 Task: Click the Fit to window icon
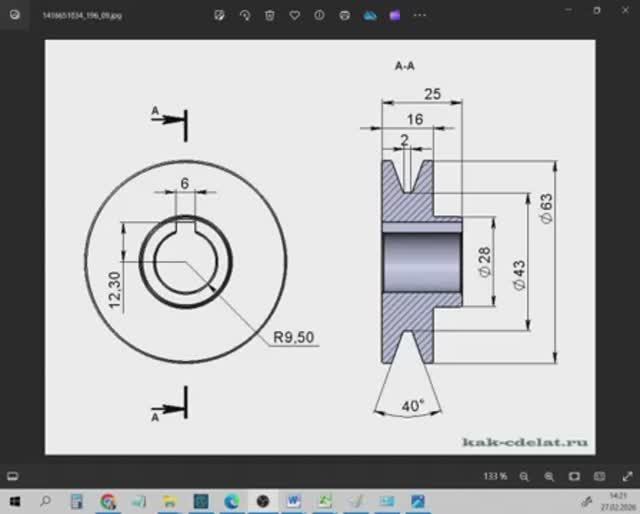click(574, 476)
